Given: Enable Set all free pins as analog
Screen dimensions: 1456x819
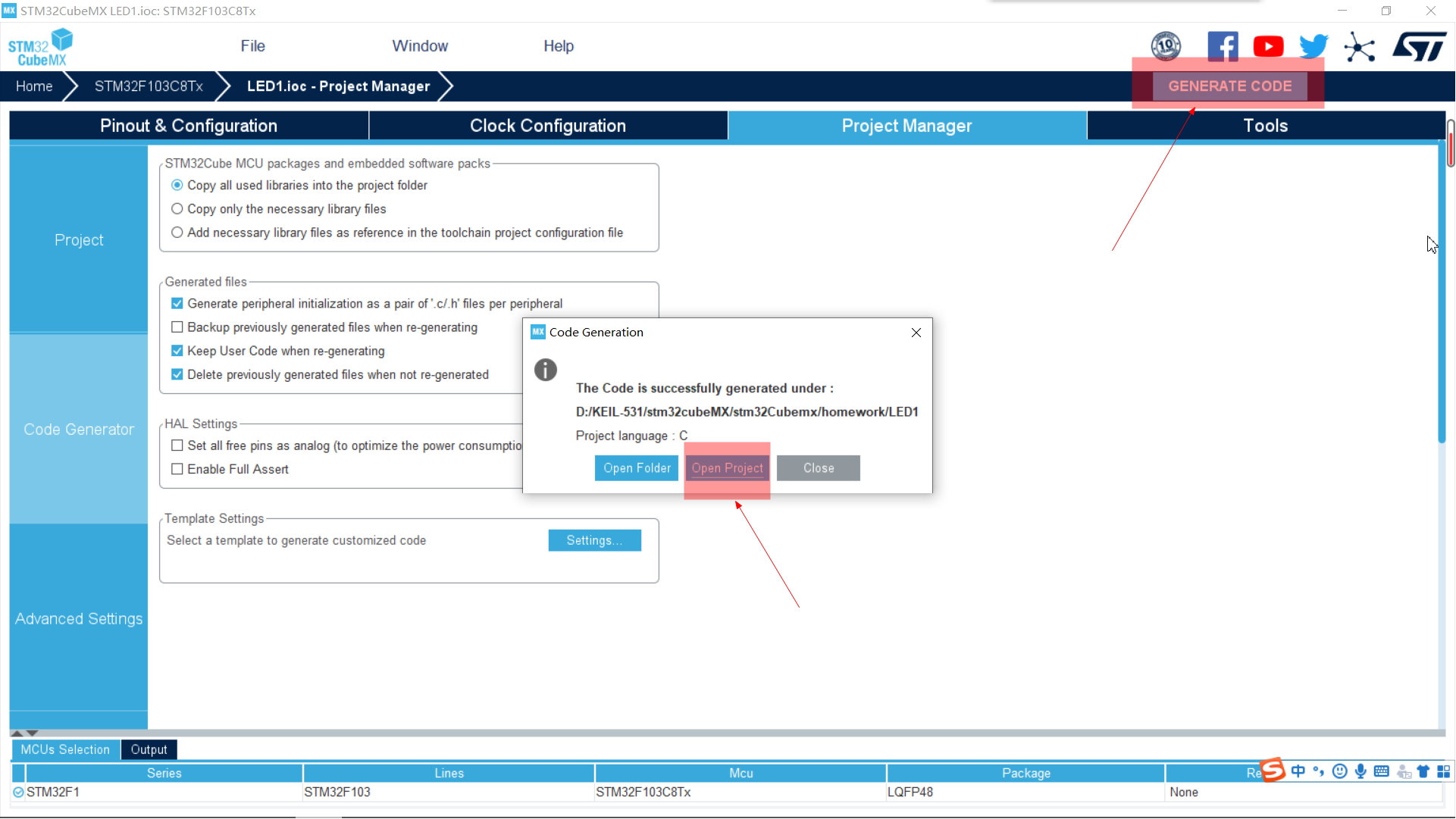Looking at the screenshot, I should (x=177, y=445).
